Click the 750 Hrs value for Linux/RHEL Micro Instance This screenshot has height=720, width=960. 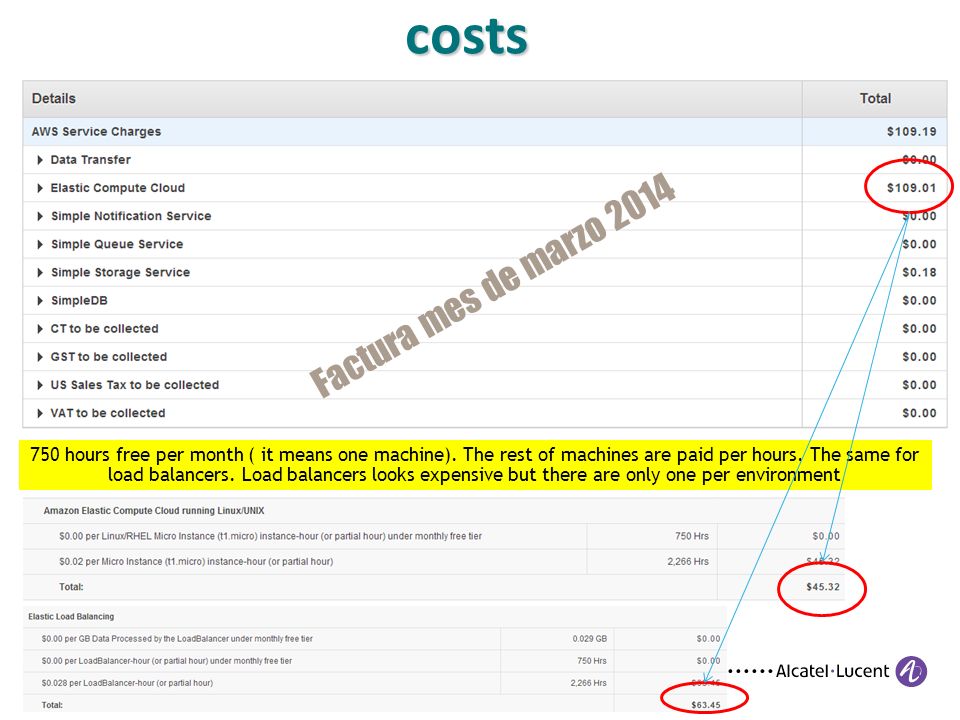click(x=692, y=536)
